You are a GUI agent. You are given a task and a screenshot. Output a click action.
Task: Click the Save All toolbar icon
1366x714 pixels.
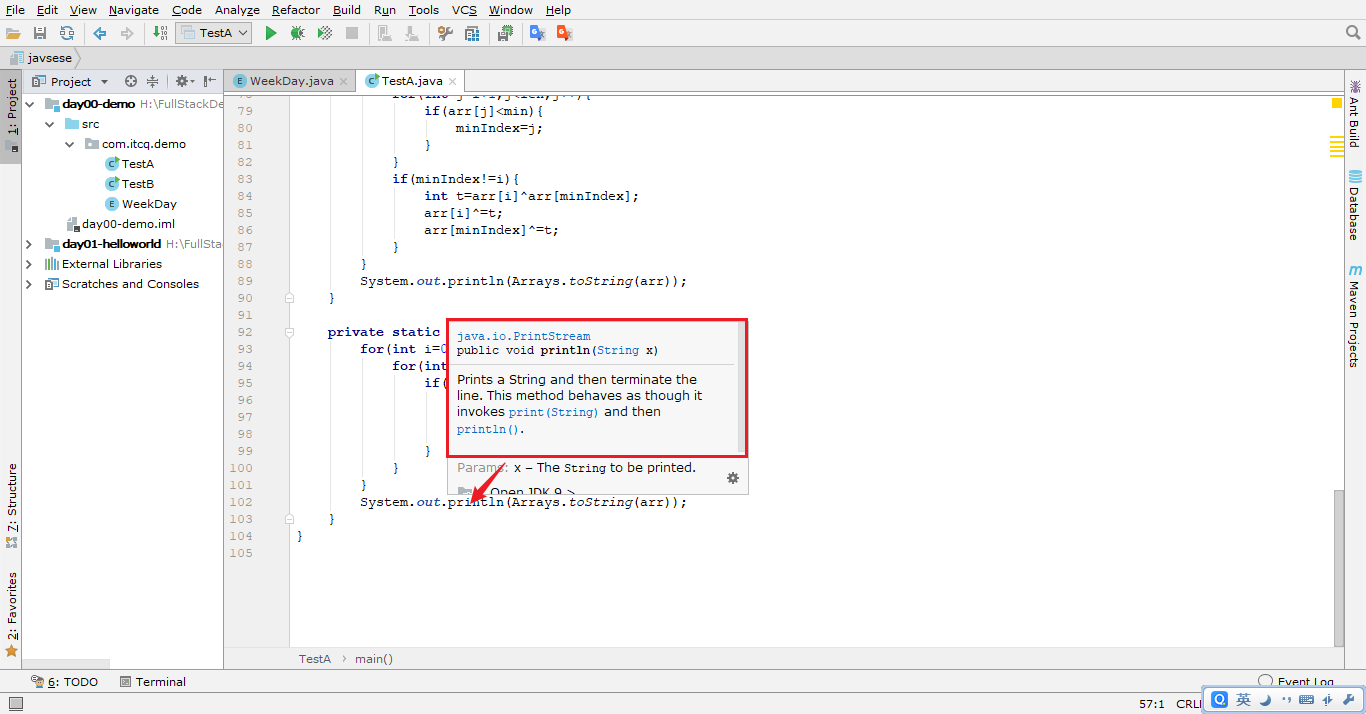(40, 33)
